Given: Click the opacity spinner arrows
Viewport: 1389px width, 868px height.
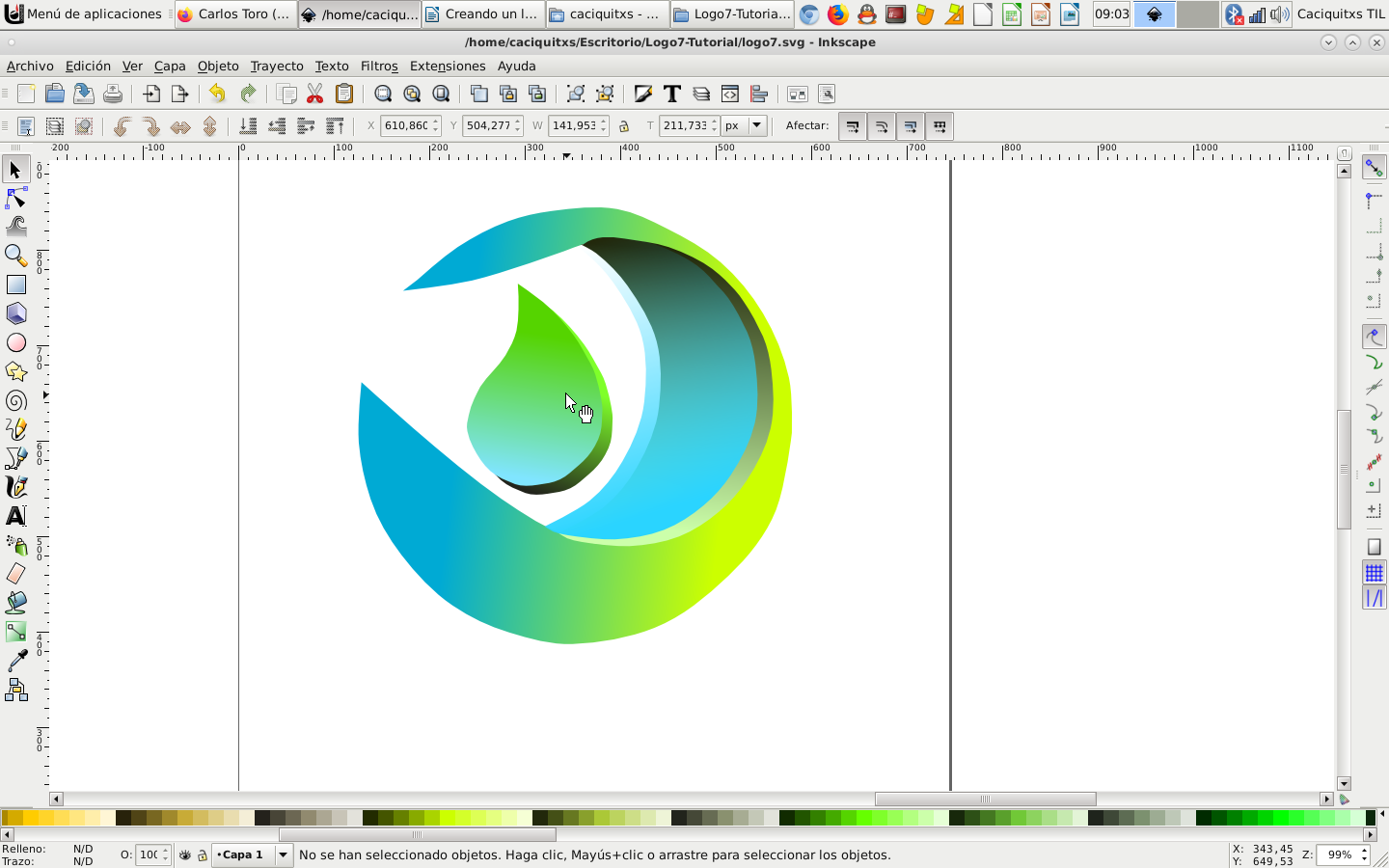Looking at the screenshot, I should tap(166, 854).
